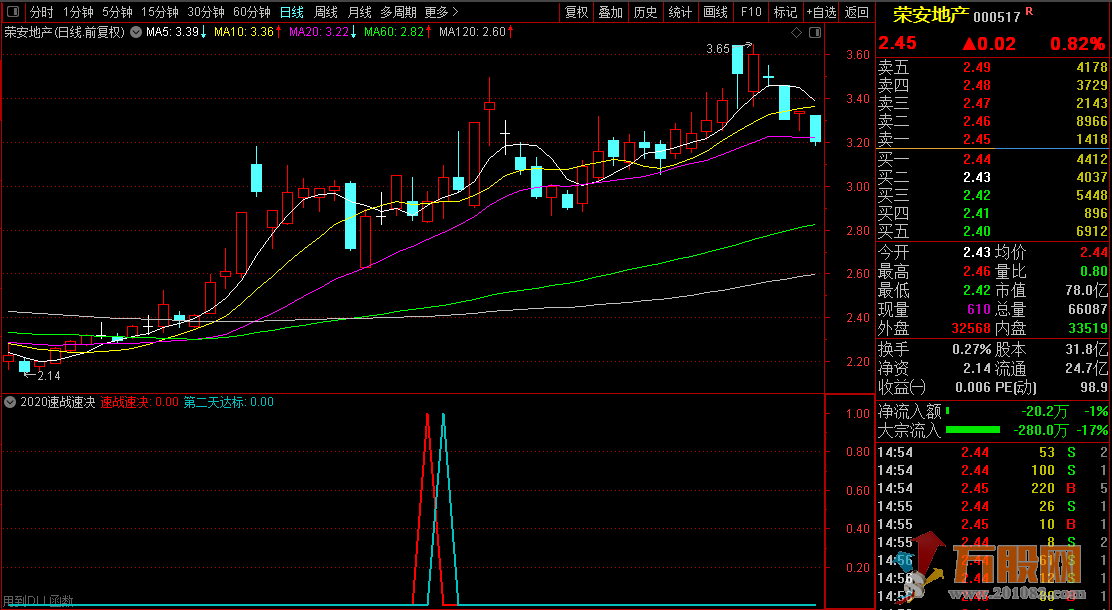This screenshot has height=610, width=1112.
Task: Click the 换手 turnover value 0.27%
Action: tap(973, 350)
